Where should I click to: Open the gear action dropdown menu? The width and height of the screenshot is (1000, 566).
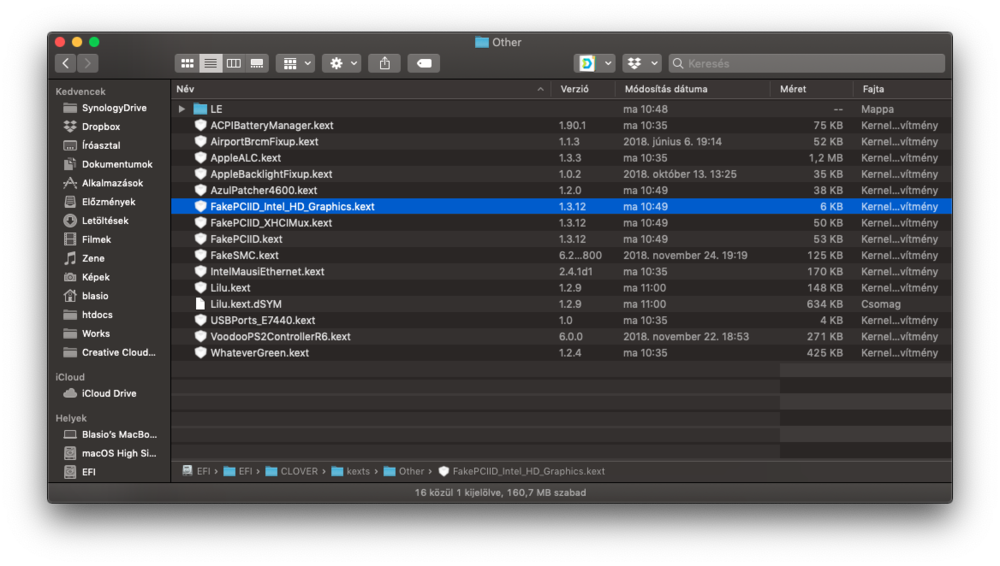point(341,63)
